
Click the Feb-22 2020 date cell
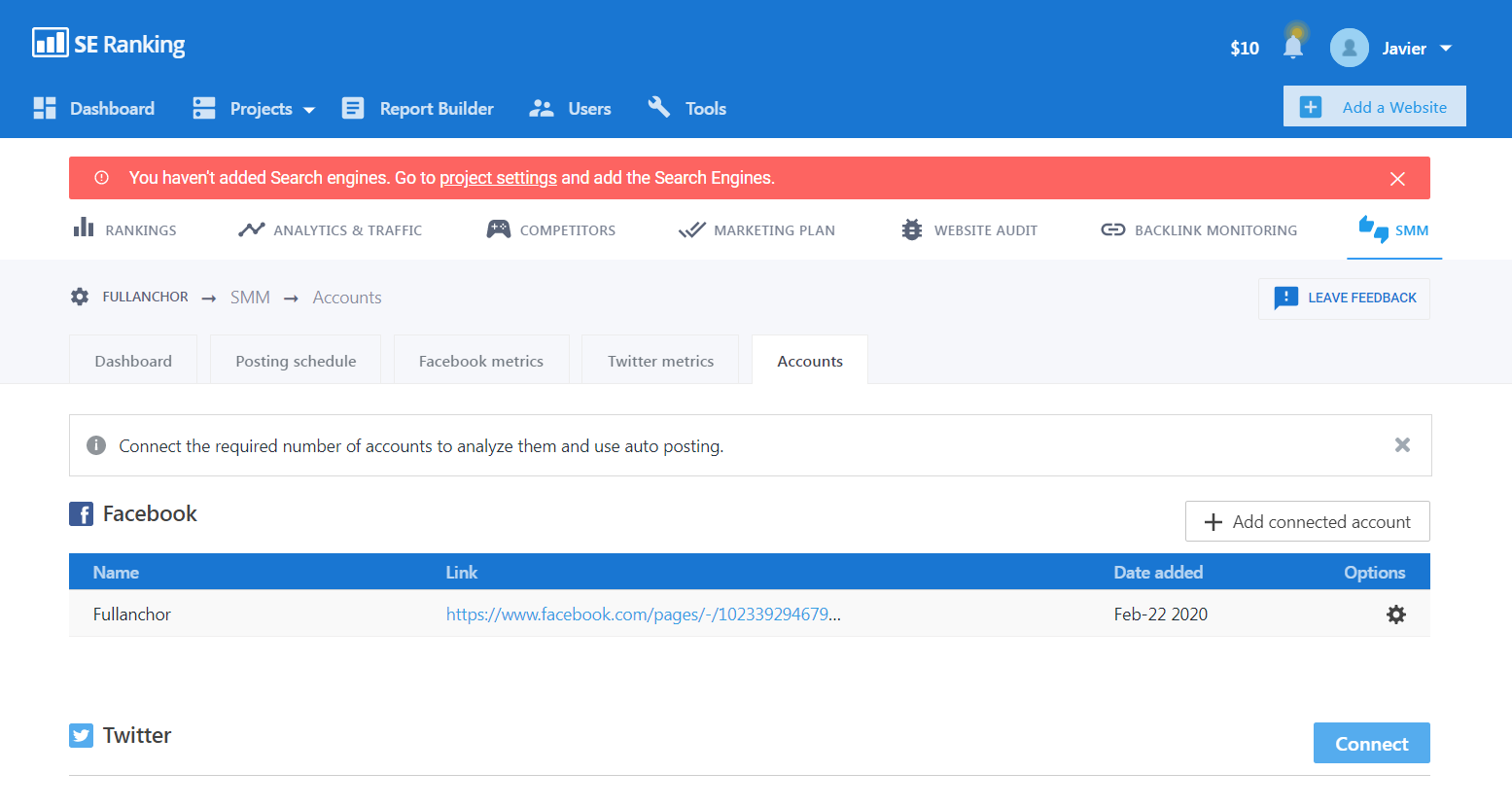pyautogui.click(x=1161, y=615)
